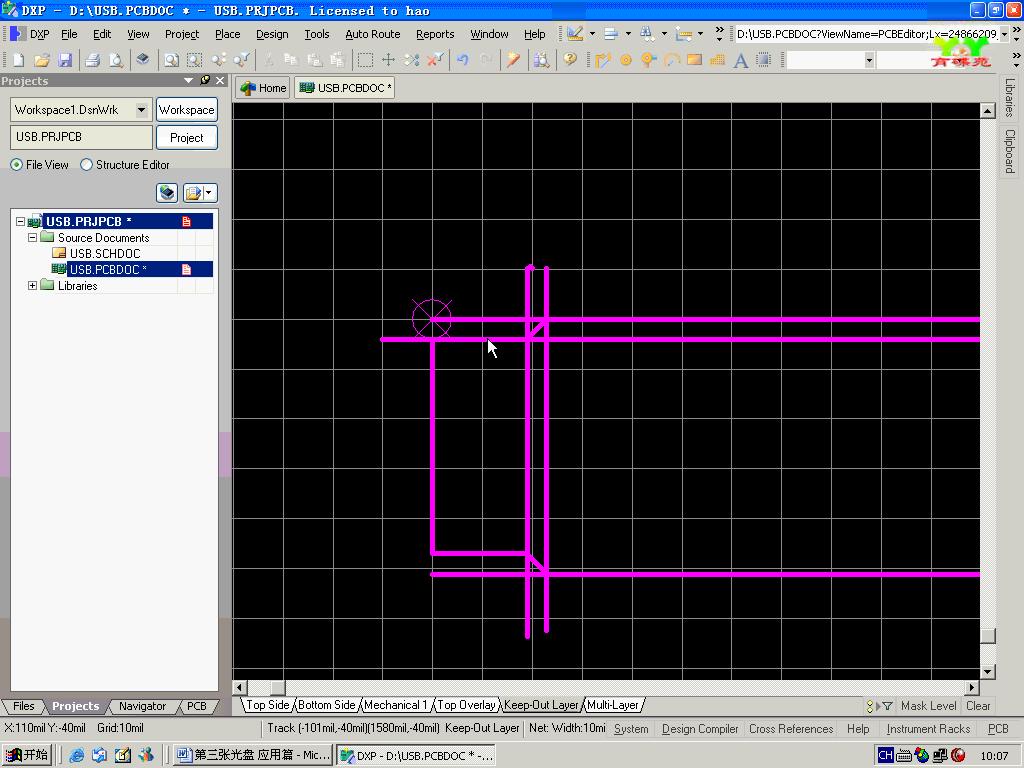Click the Cross Probe icon
Screen dimensions: 1024x768
(513, 60)
